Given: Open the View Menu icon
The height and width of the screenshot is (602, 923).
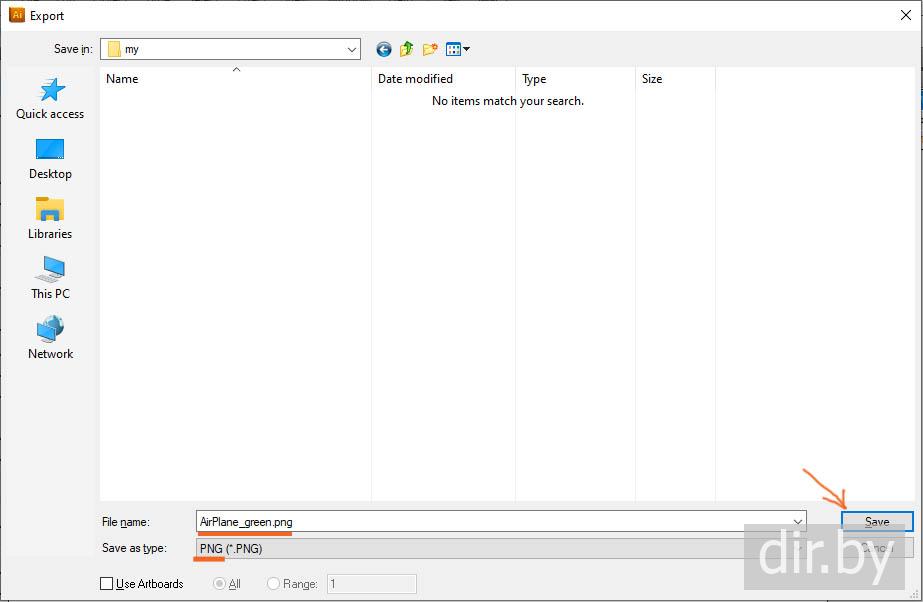Looking at the screenshot, I should (457, 49).
